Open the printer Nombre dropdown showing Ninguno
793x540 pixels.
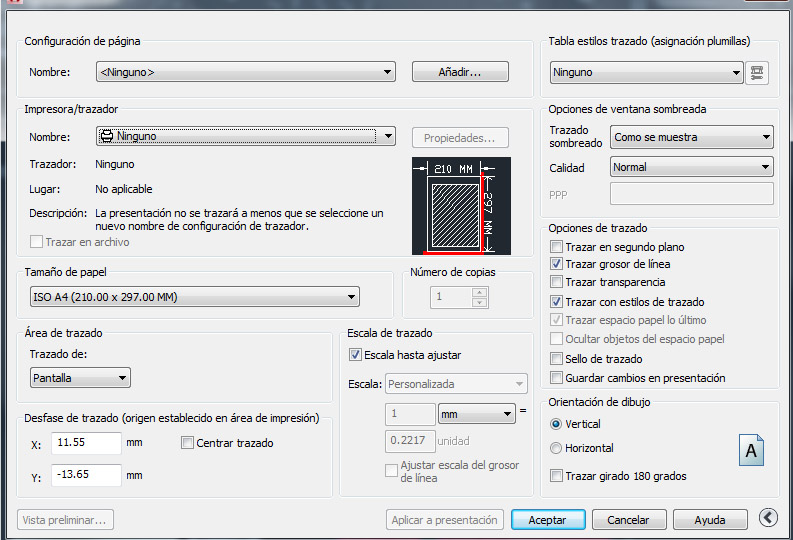click(x=246, y=136)
